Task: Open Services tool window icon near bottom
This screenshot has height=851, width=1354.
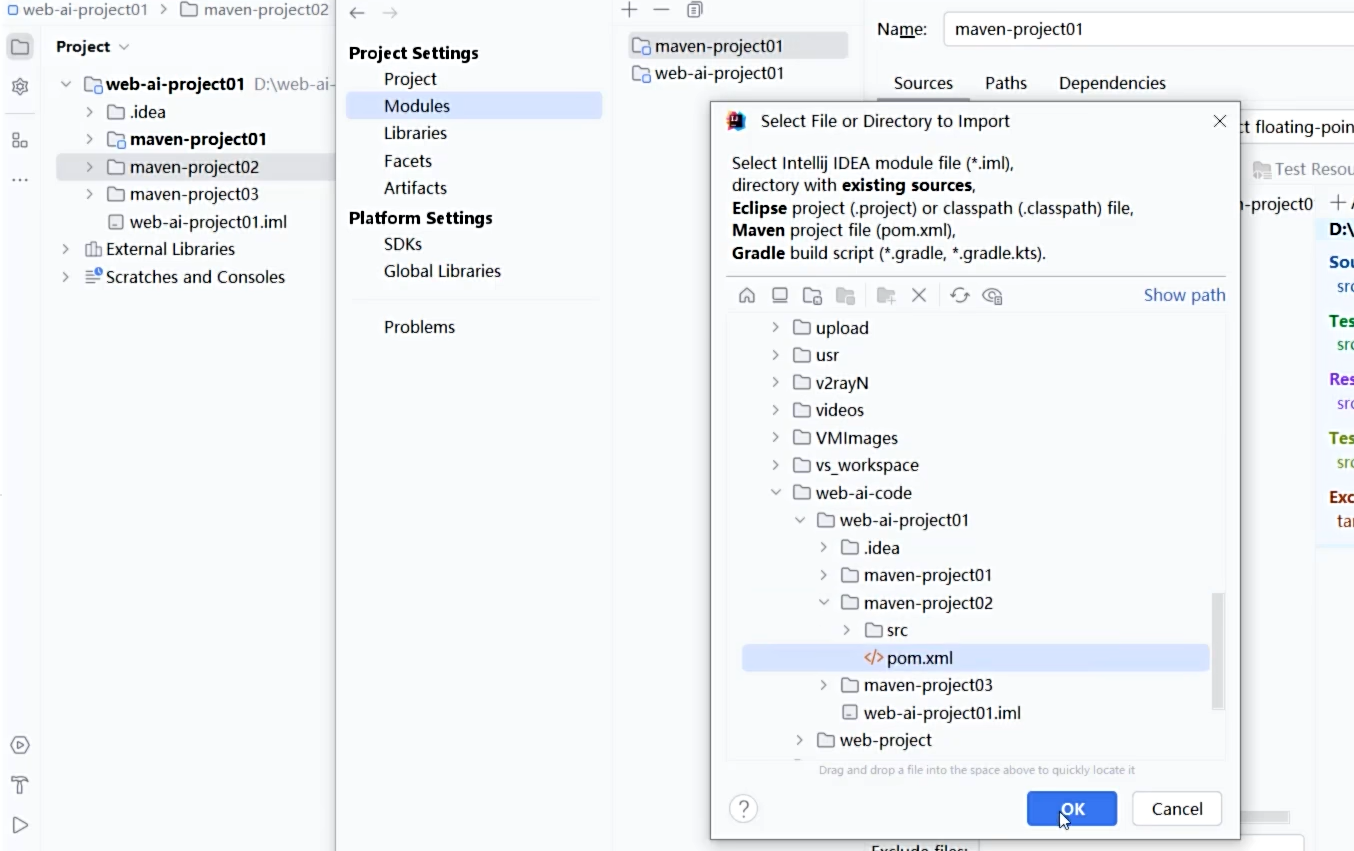Action: (x=20, y=745)
